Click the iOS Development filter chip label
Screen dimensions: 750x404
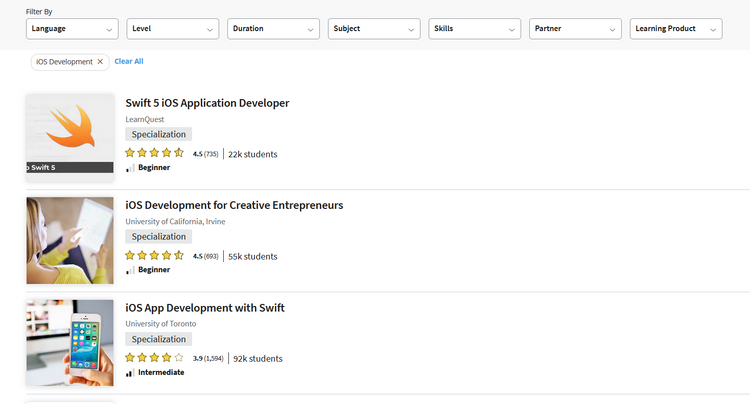tap(64, 62)
